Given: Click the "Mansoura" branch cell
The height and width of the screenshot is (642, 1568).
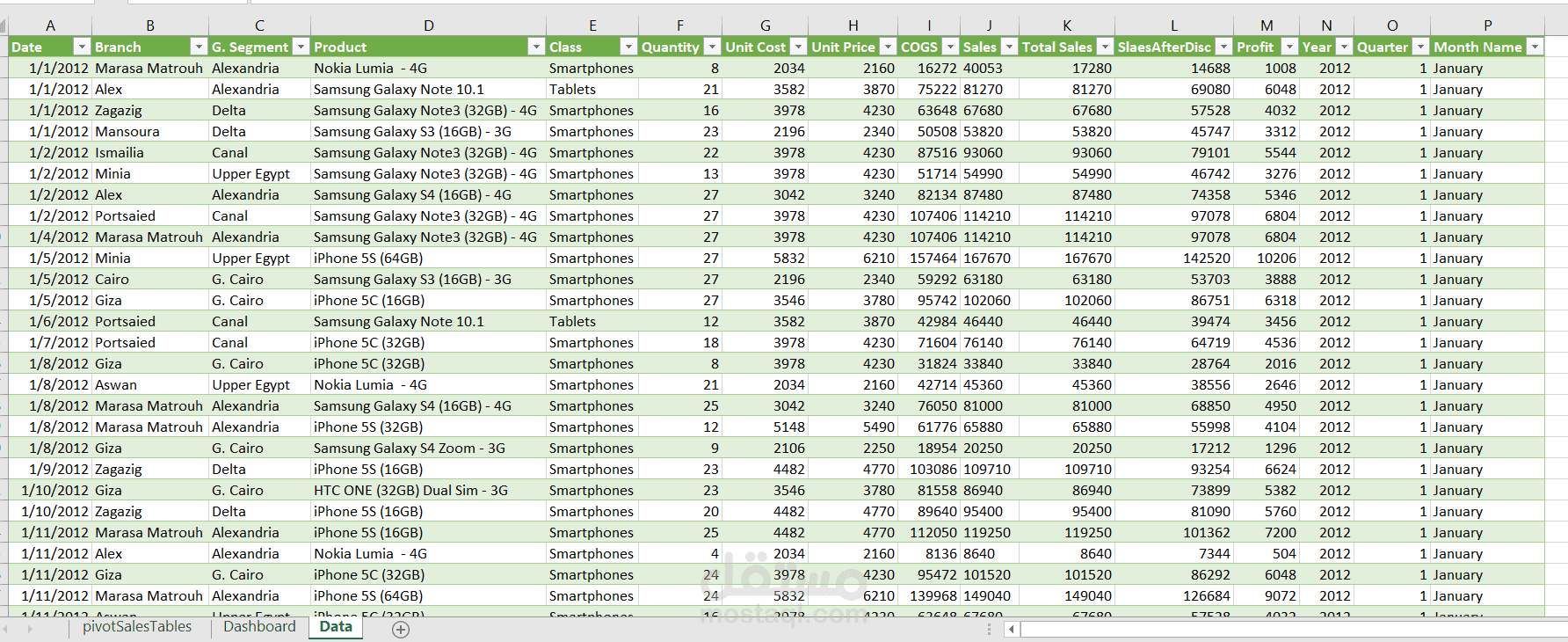Looking at the screenshot, I should 150,131.
